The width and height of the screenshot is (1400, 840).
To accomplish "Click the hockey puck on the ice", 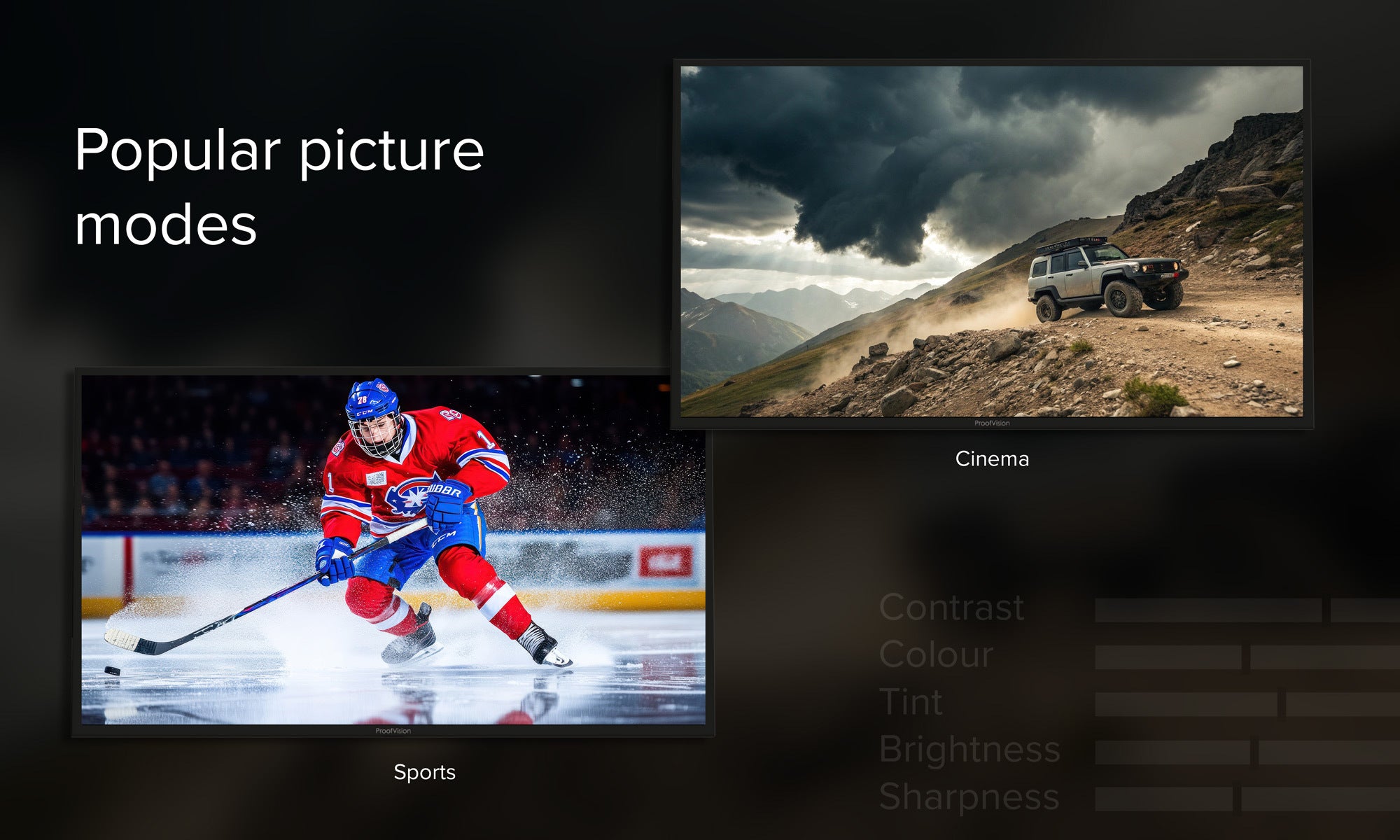I will (112, 671).
